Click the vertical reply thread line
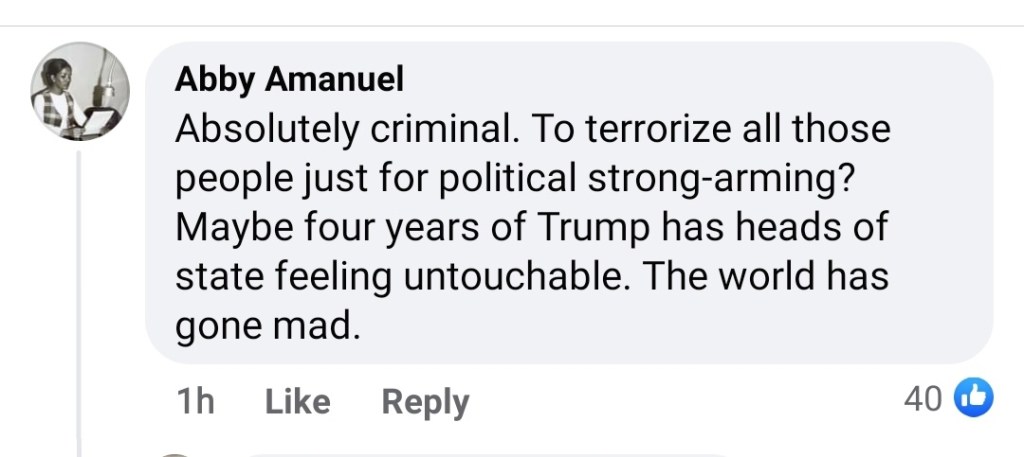Viewport: 1024px width, 457px height. (x=80, y=300)
